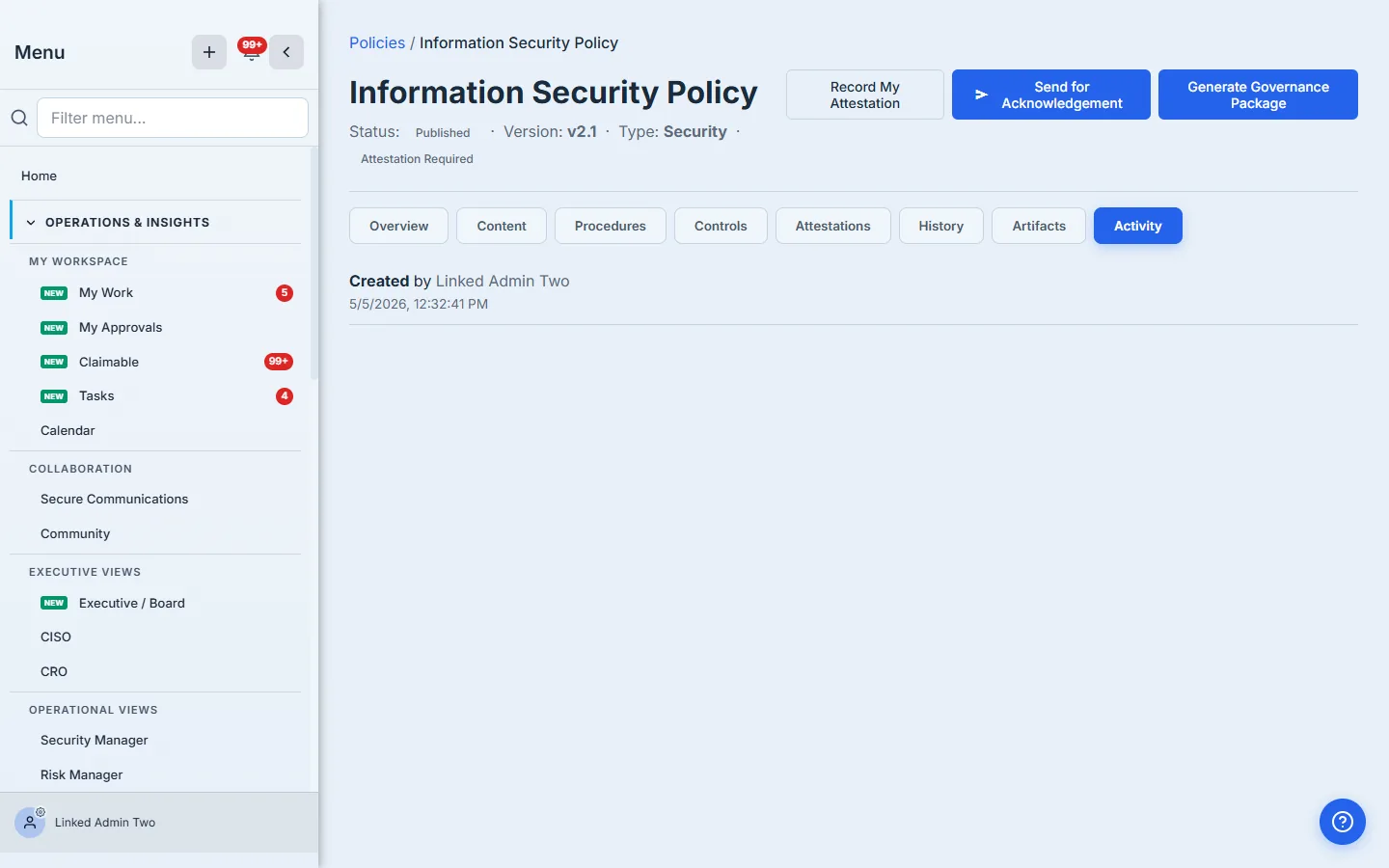Click Send for Acknowledgement button

click(1051, 95)
